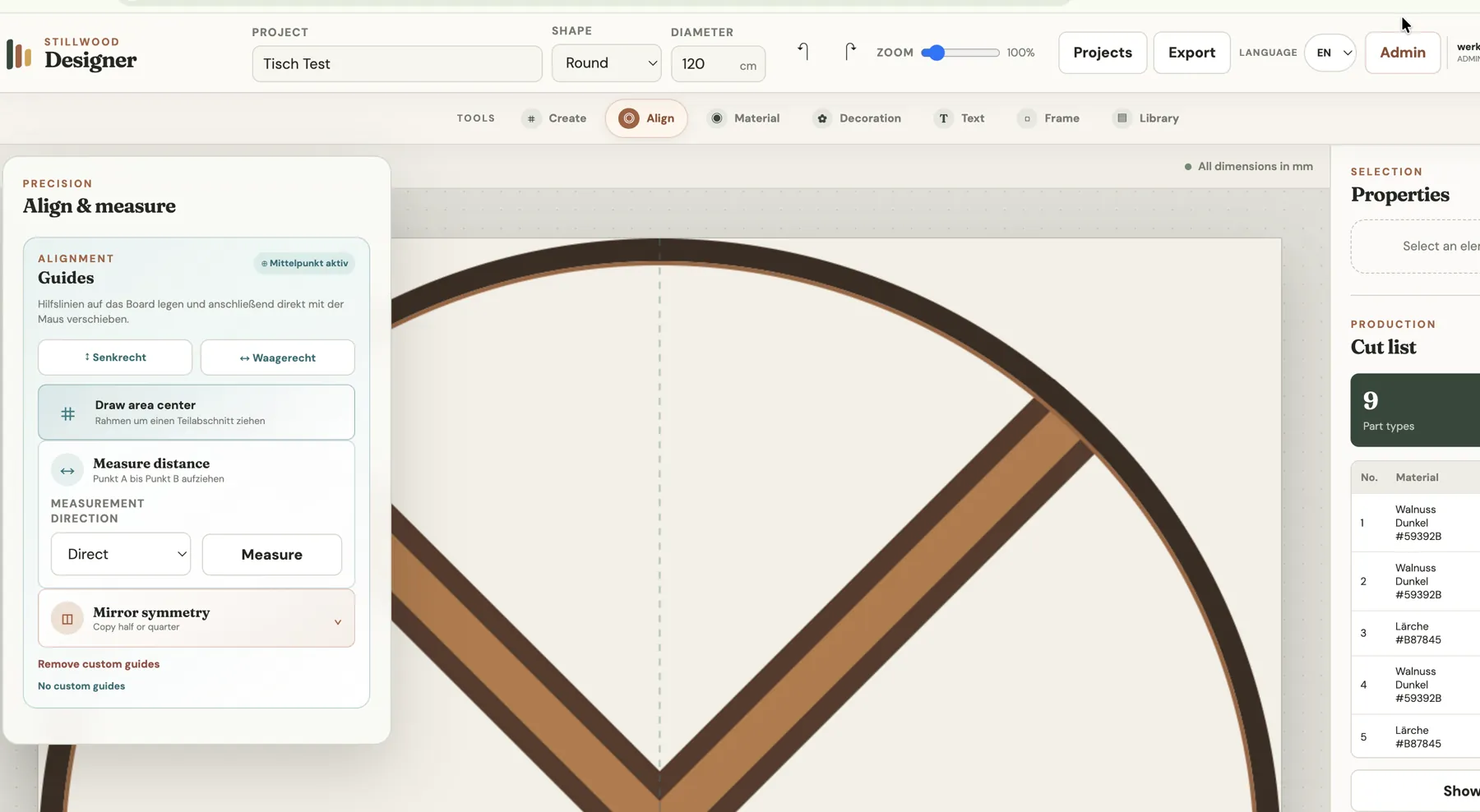1480x812 pixels.
Task: Click the Draw area center grid icon
Action: pos(68,413)
